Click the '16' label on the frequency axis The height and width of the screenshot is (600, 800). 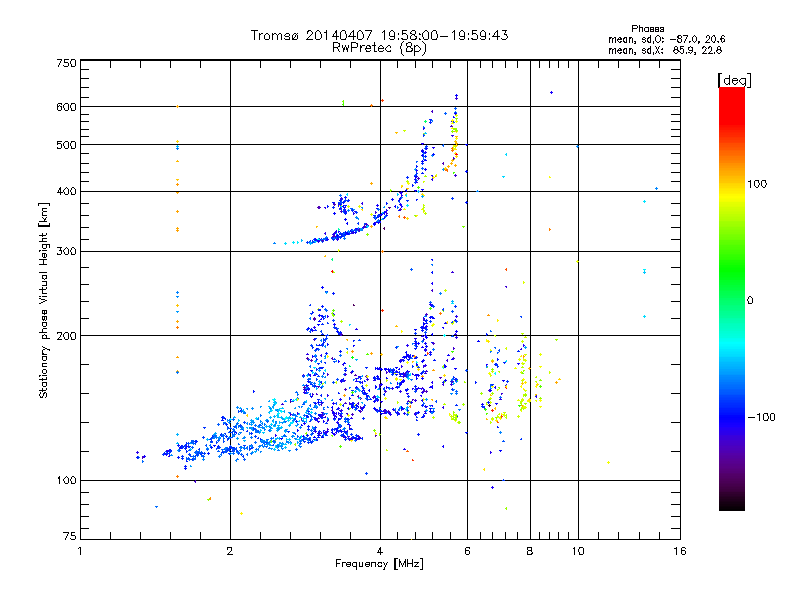(x=680, y=551)
